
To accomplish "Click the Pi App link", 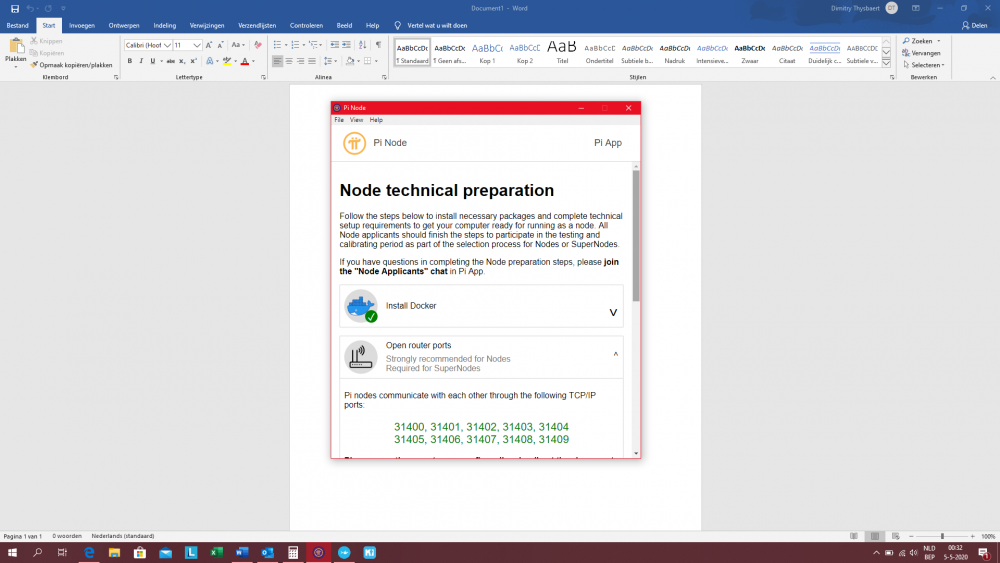I will point(607,143).
